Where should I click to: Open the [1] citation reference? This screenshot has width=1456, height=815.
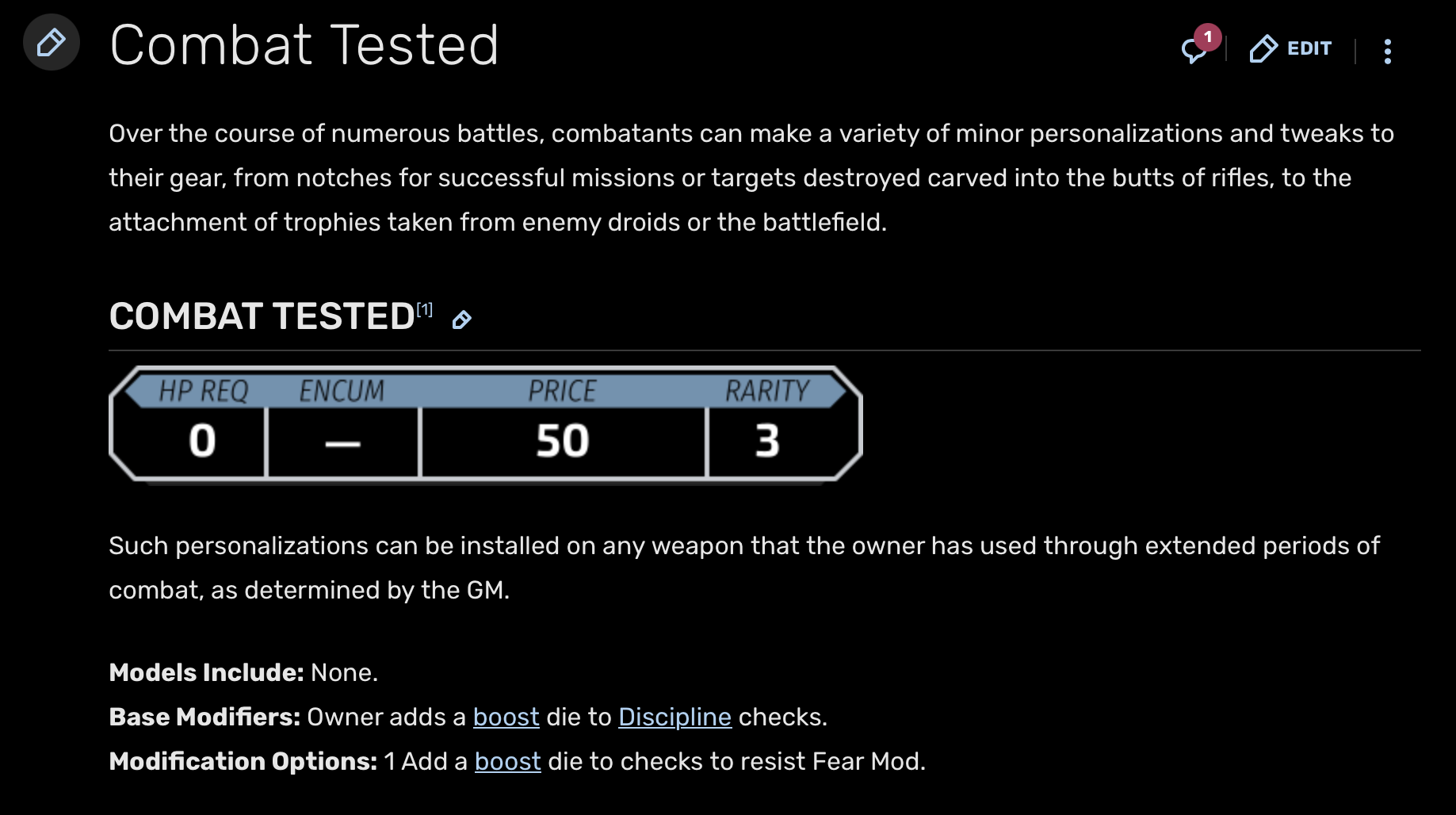tap(425, 309)
